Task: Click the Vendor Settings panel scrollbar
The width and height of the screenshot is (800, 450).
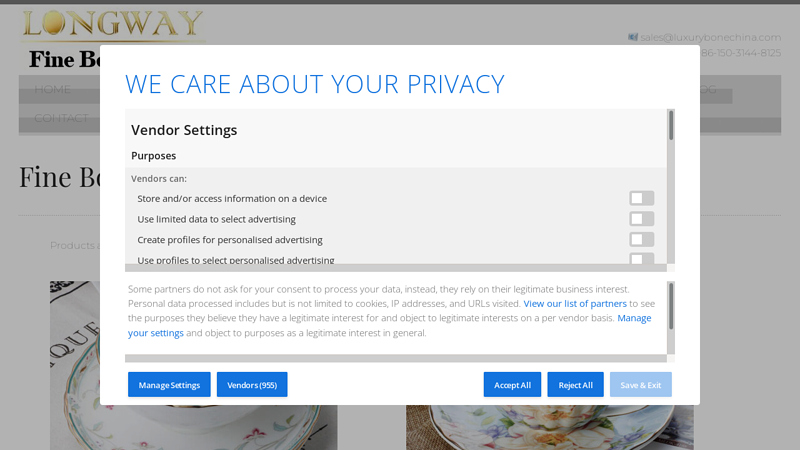Action: click(671, 125)
